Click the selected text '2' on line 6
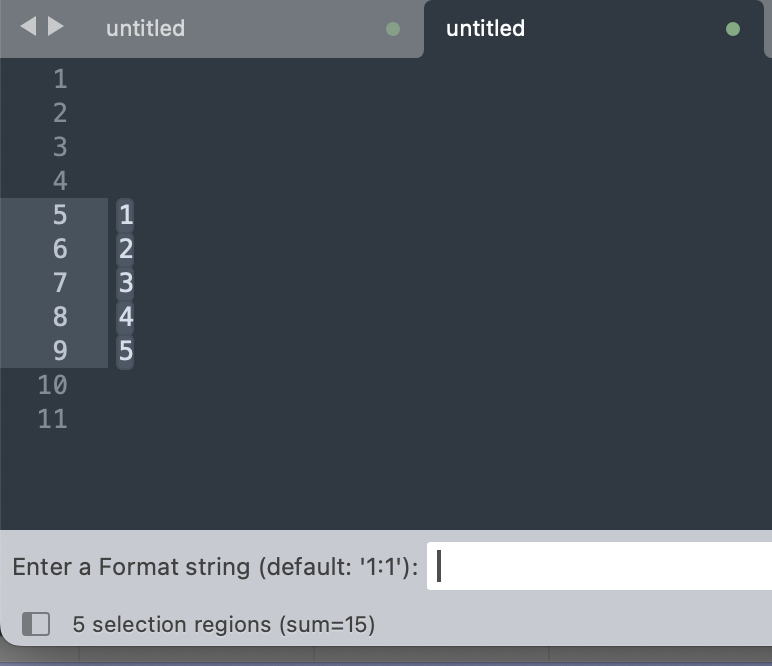Viewport: 772px width, 666px height. tap(126, 249)
